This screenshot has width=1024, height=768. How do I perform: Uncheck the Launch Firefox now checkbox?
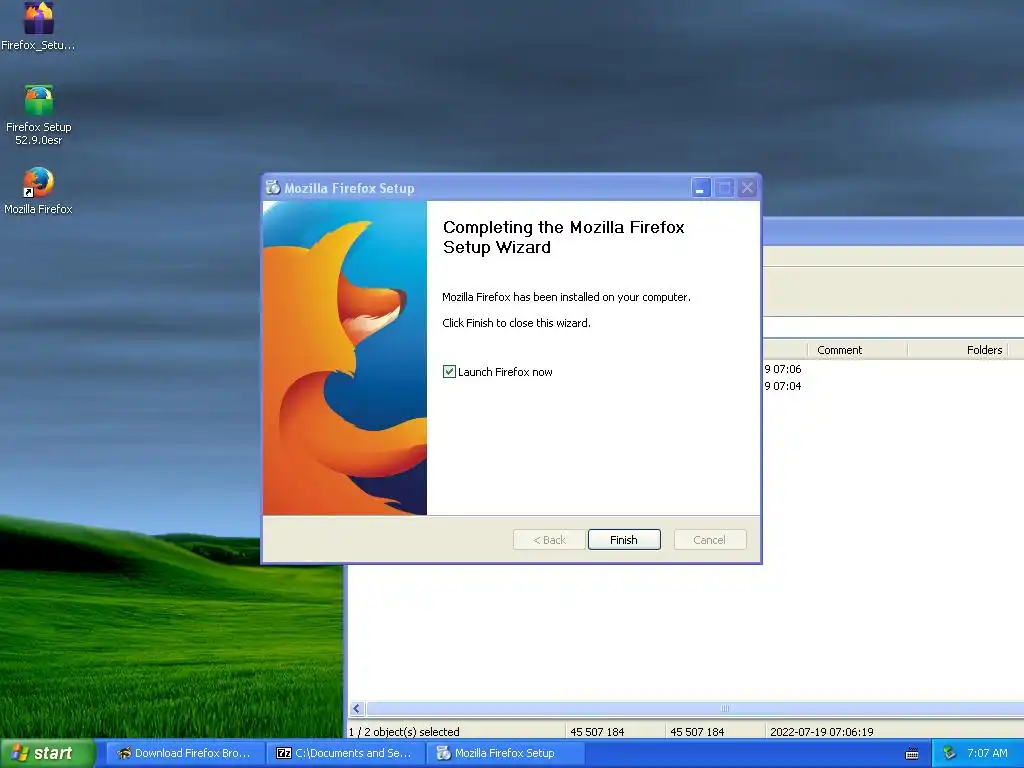tap(449, 372)
